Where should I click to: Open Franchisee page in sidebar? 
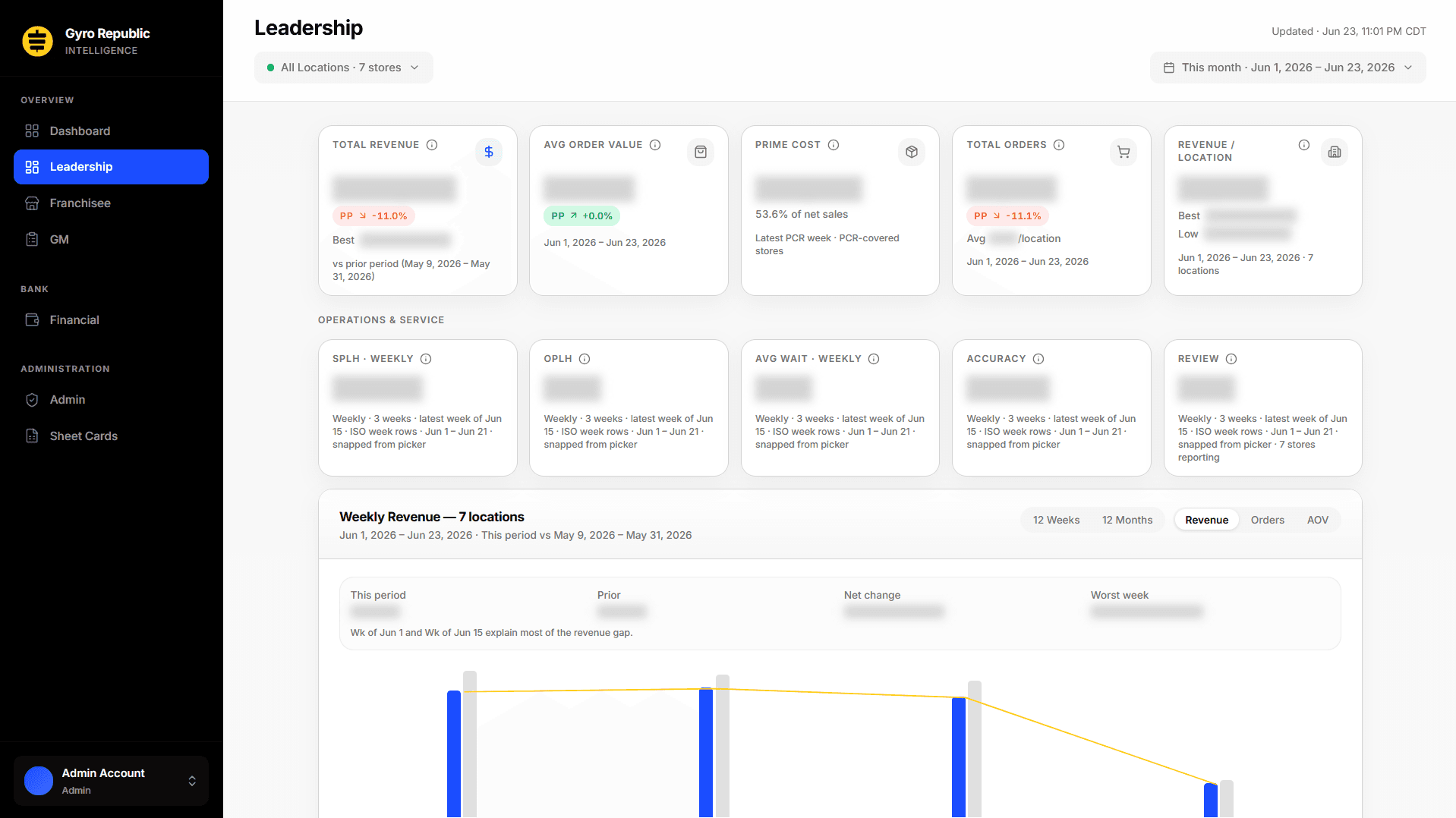point(111,203)
